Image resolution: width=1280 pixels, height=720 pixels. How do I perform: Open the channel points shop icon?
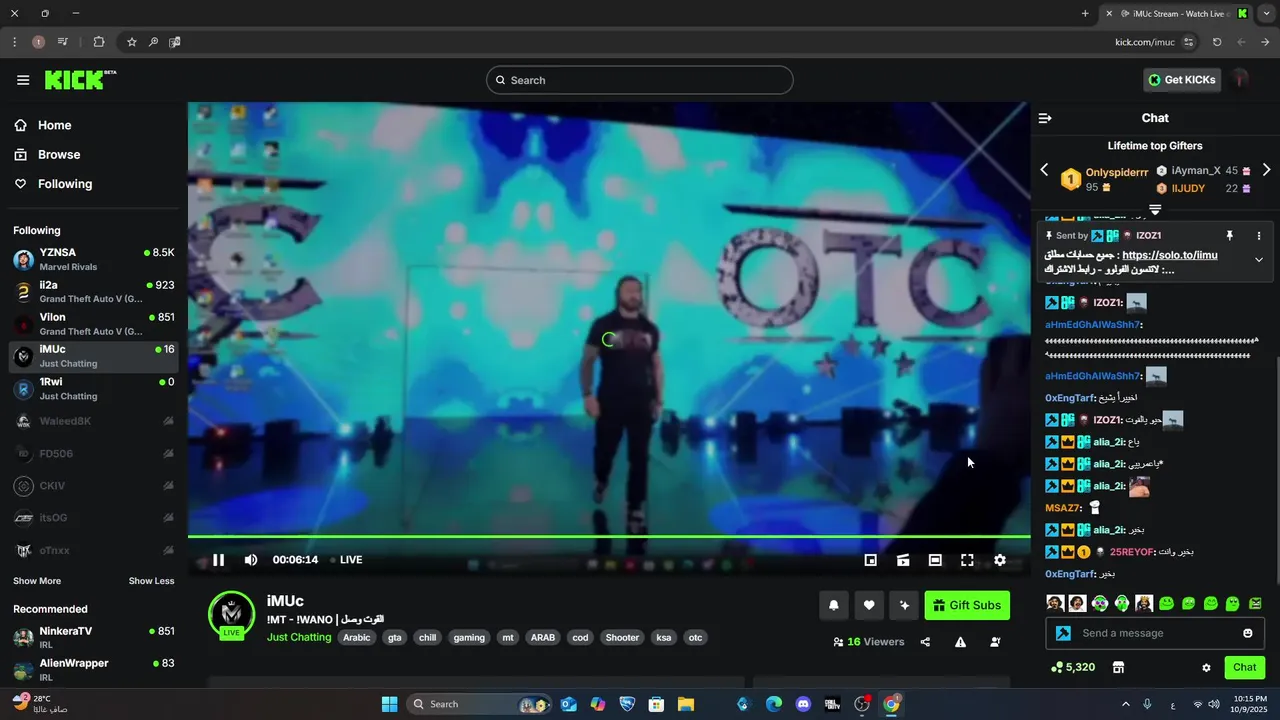point(1118,667)
